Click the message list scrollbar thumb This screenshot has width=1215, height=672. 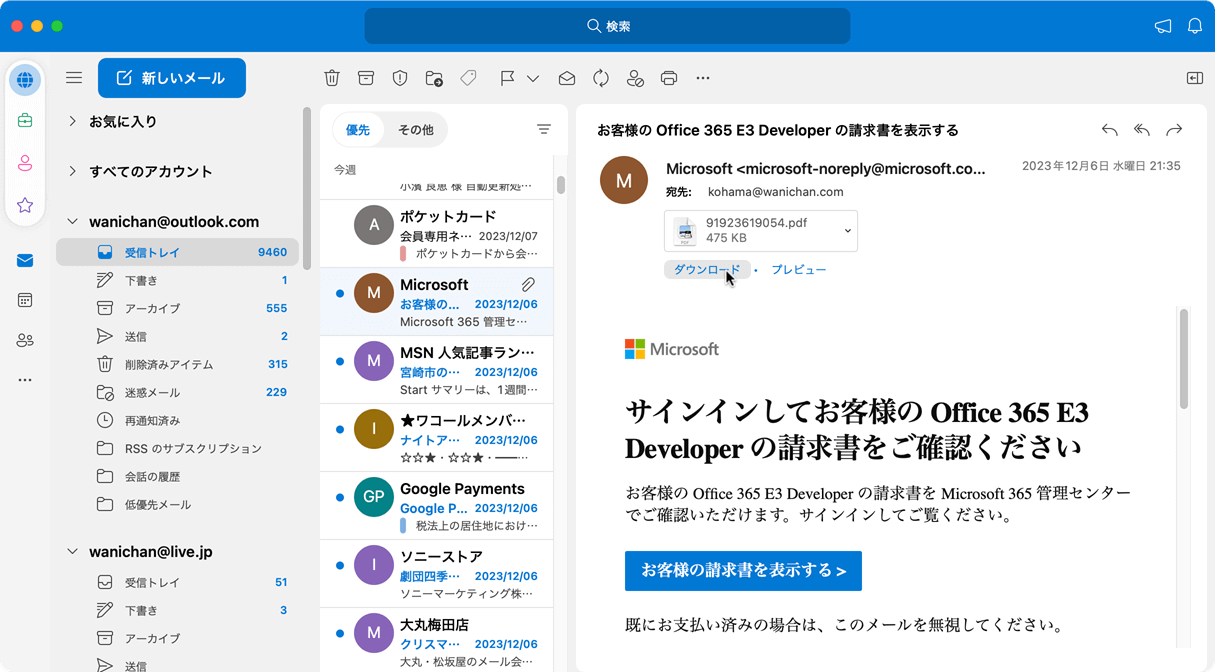pyautogui.click(x=561, y=185)
